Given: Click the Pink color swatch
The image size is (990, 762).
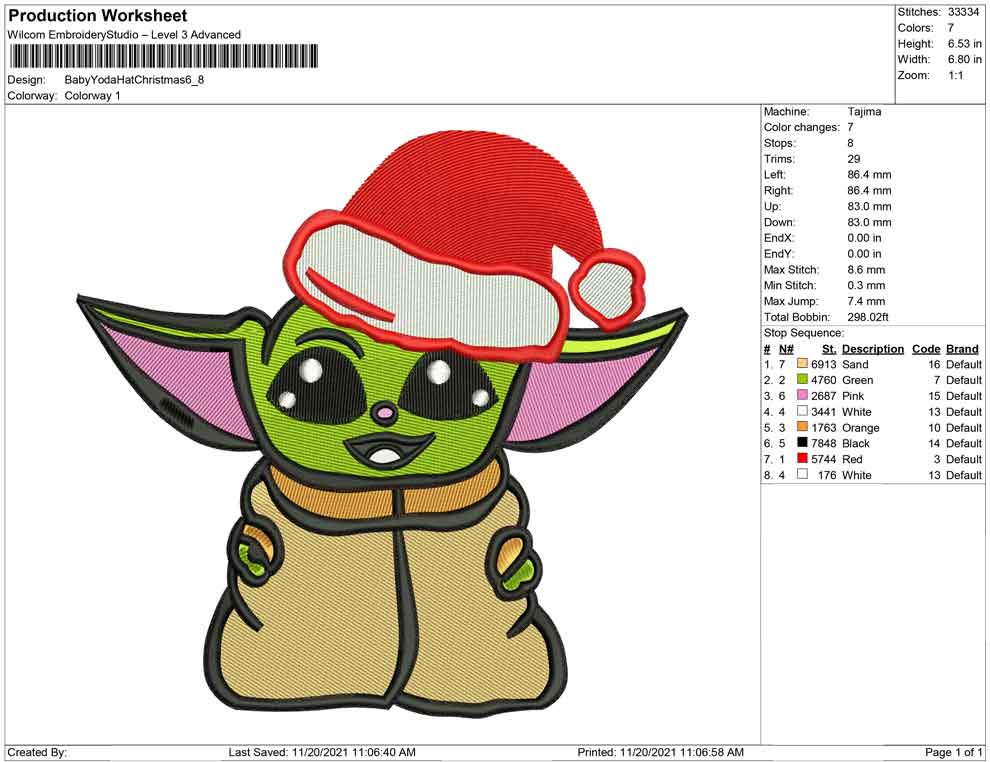Looking at the screenshot, I should tap(802, 395).
